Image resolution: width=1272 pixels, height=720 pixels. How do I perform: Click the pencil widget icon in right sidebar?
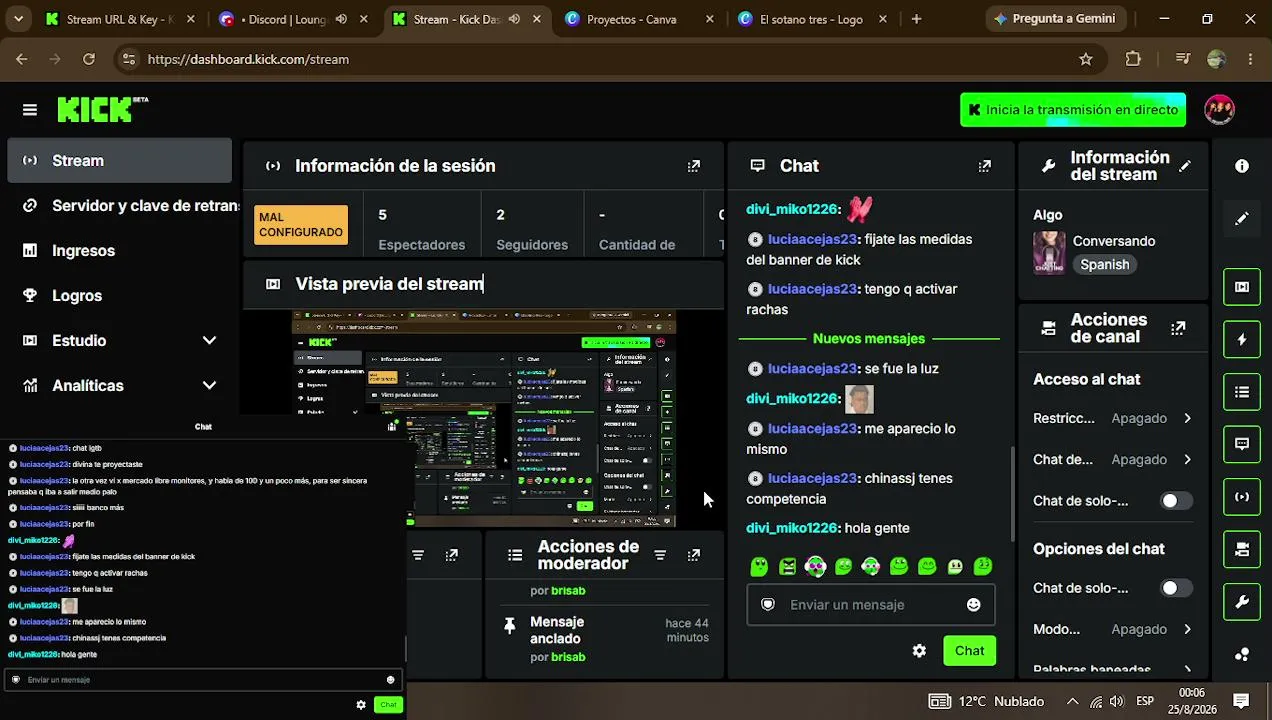(x=1242, y=218)
